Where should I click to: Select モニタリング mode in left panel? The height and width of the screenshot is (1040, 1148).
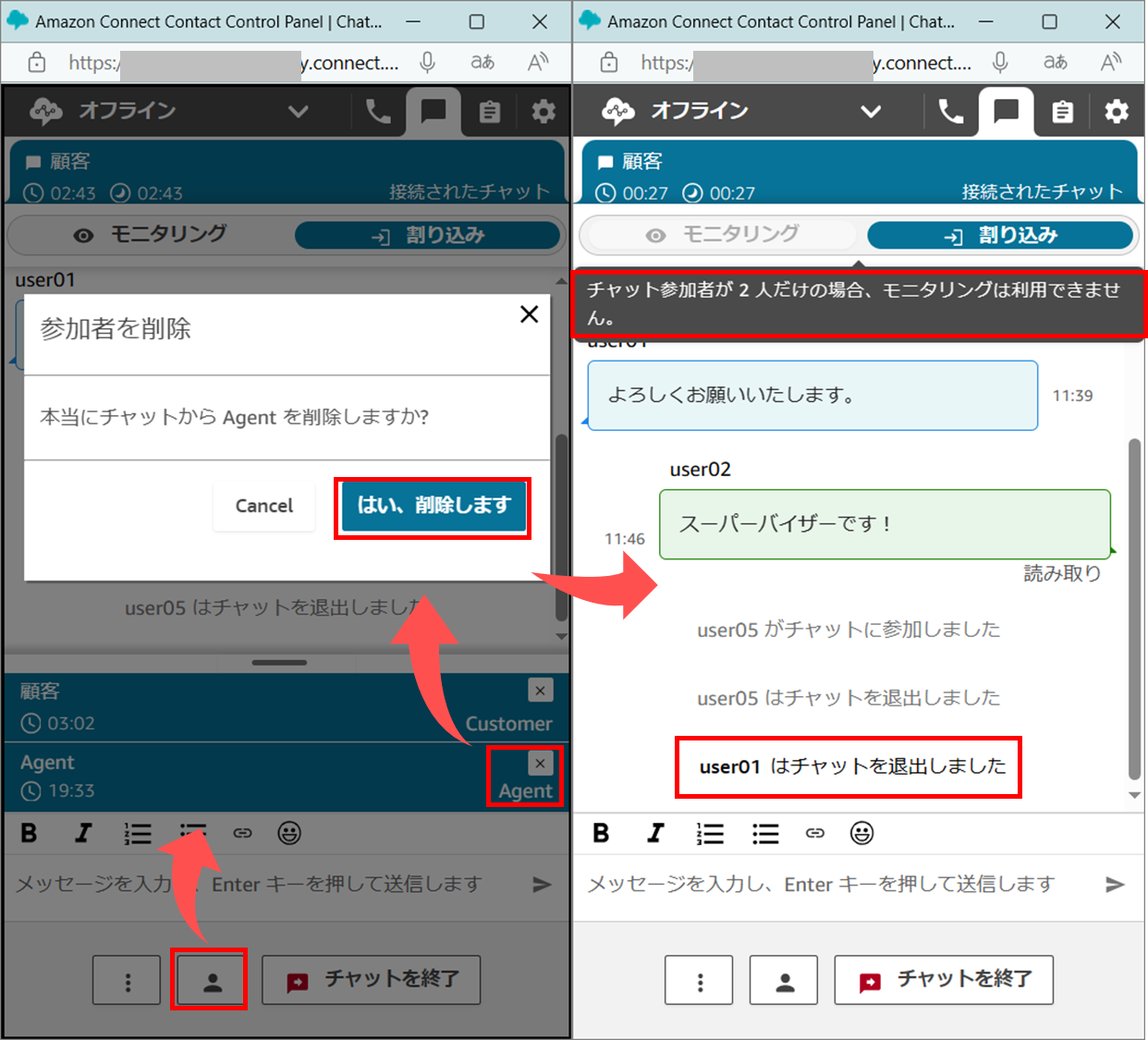point(151,235)
